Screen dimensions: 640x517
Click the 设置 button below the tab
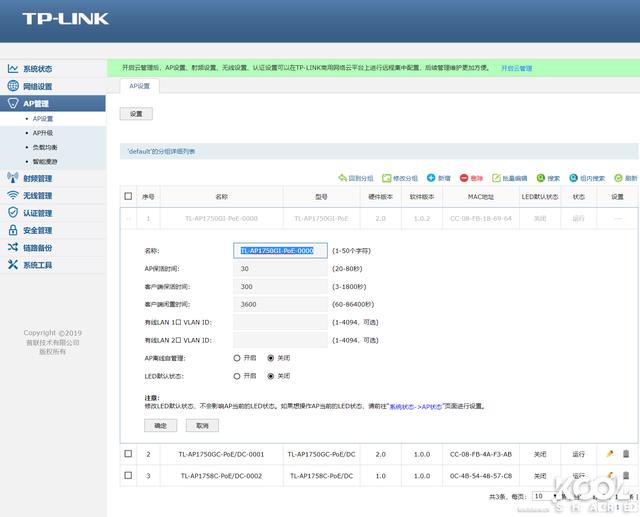136,114
